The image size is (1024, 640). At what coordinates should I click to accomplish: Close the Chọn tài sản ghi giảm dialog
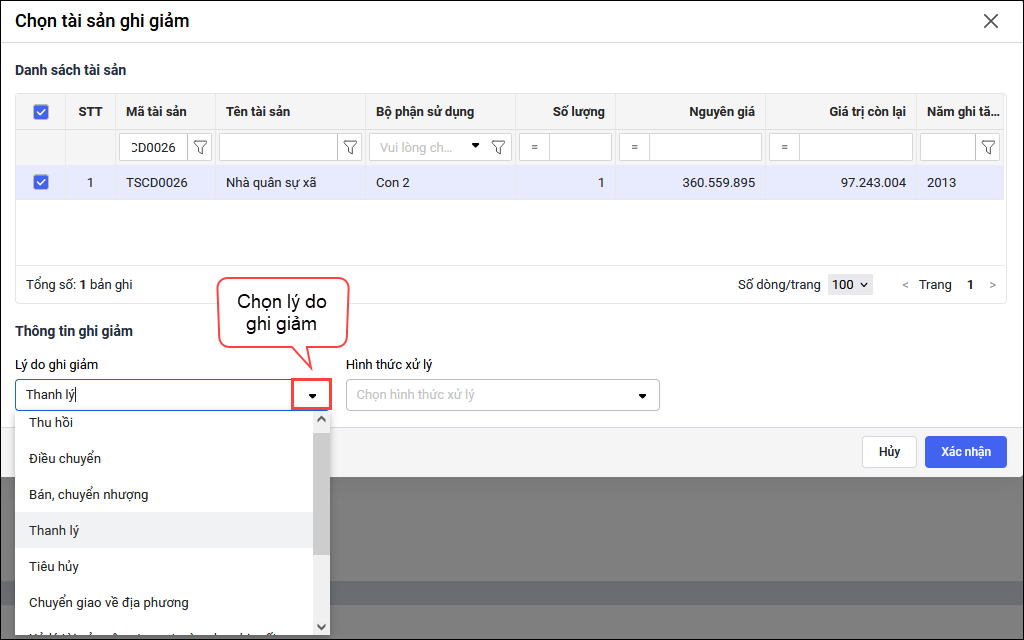pyautogui.click(x=991, y=21)
